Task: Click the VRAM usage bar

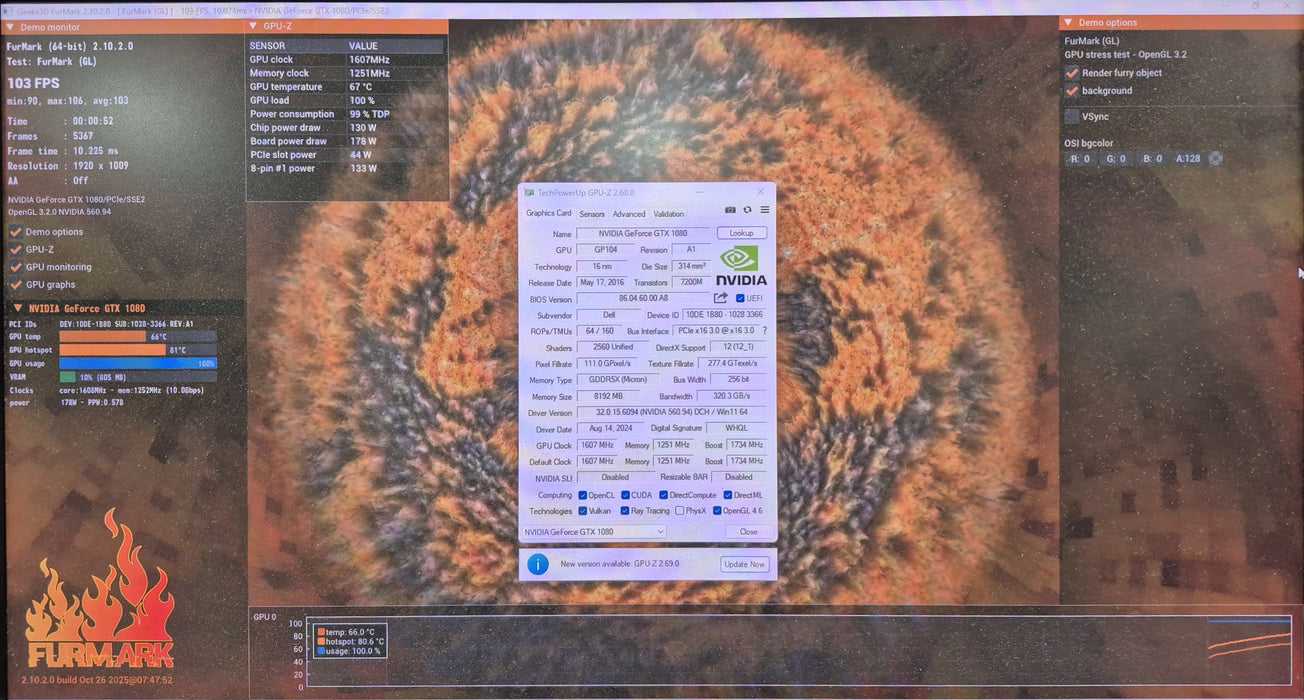Action: pos(137,377)
